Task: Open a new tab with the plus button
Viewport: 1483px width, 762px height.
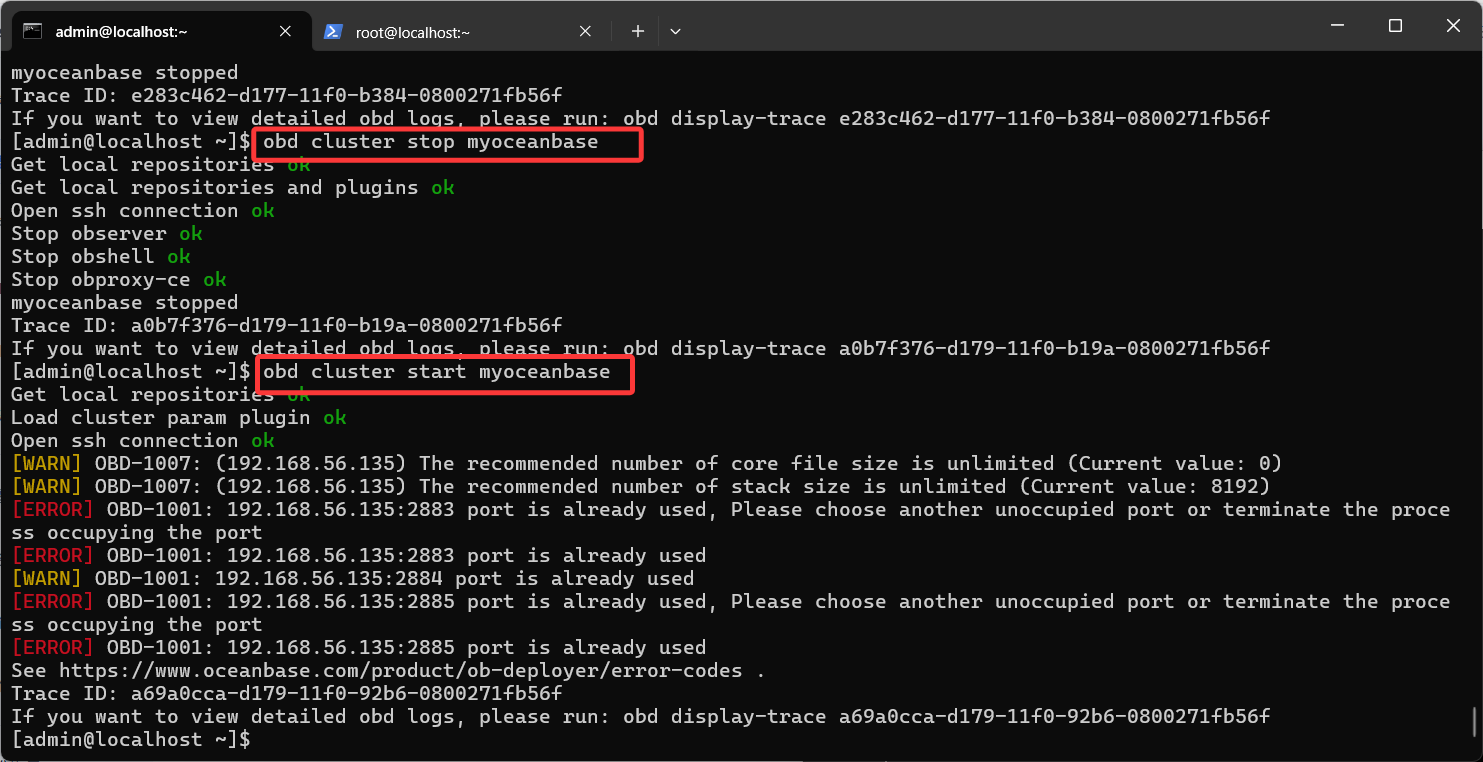Action: coord(637,32)
